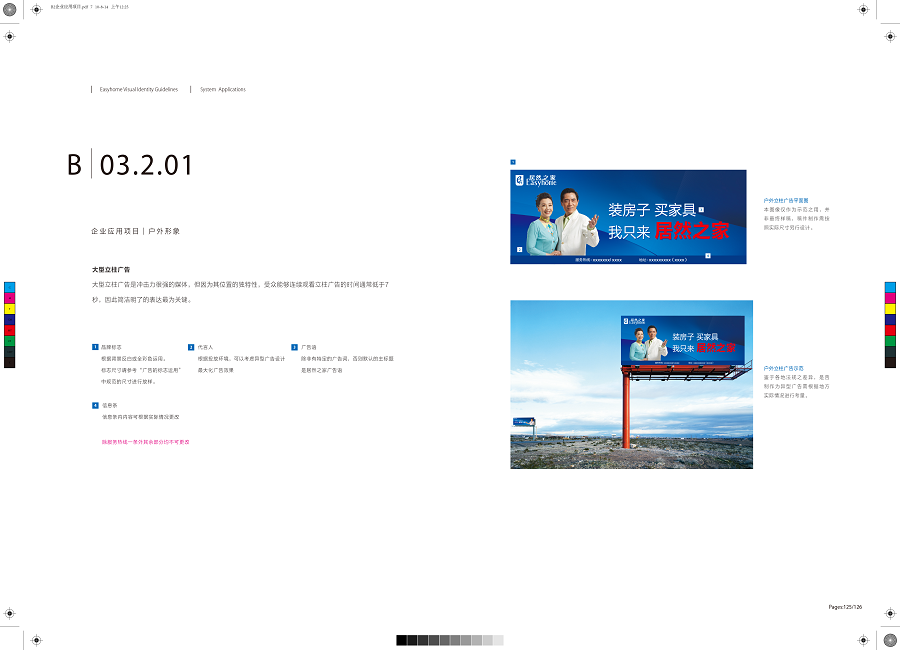The height and width of the screenshot is (650, 900).
Task: Click the header text "Easyhome Visual Identity Guidelines"
Action: tap(139, 89)
